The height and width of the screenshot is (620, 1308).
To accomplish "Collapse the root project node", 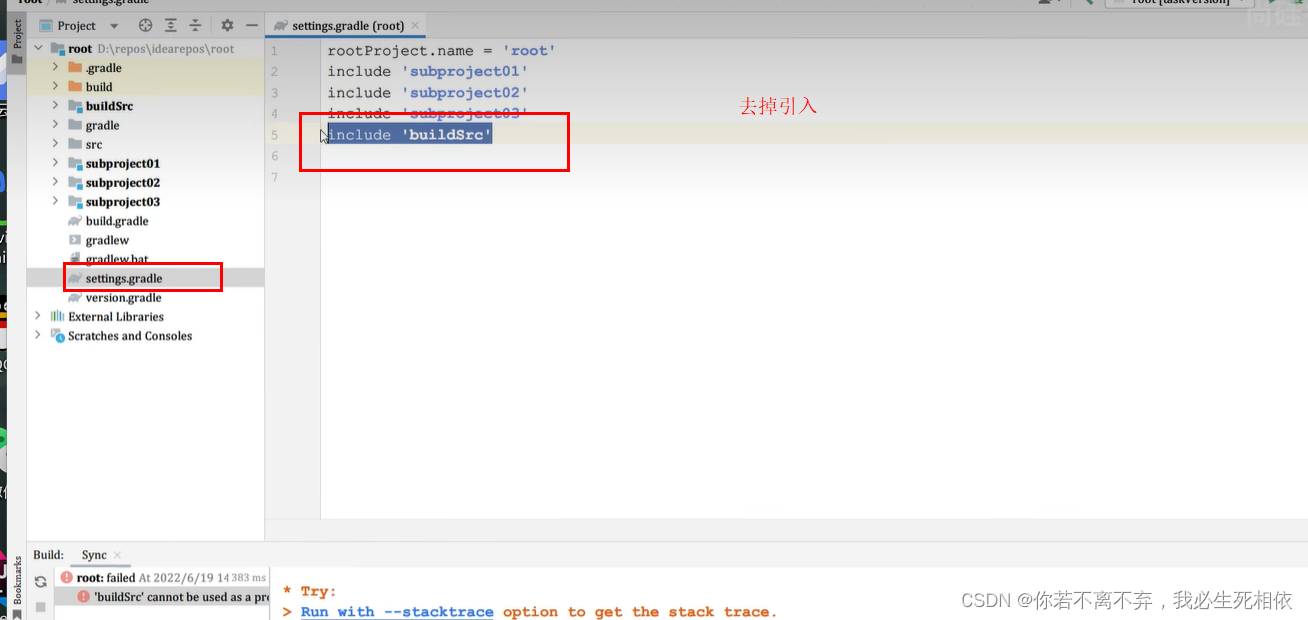I will [x=39, y=49].
